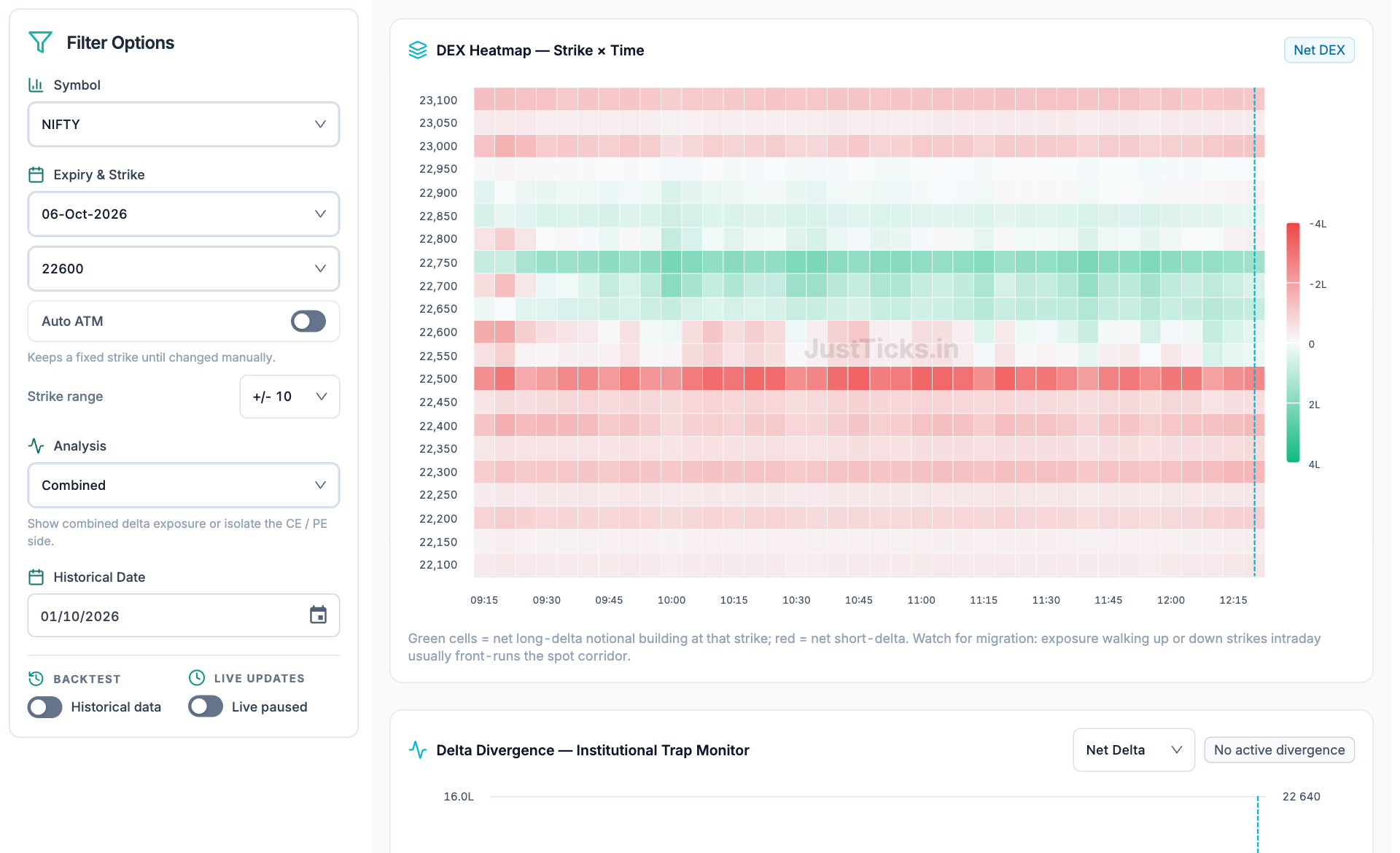Click the 22,750 strike row label
This screenshot has width=1400, height=853.
tap(438, 263)
